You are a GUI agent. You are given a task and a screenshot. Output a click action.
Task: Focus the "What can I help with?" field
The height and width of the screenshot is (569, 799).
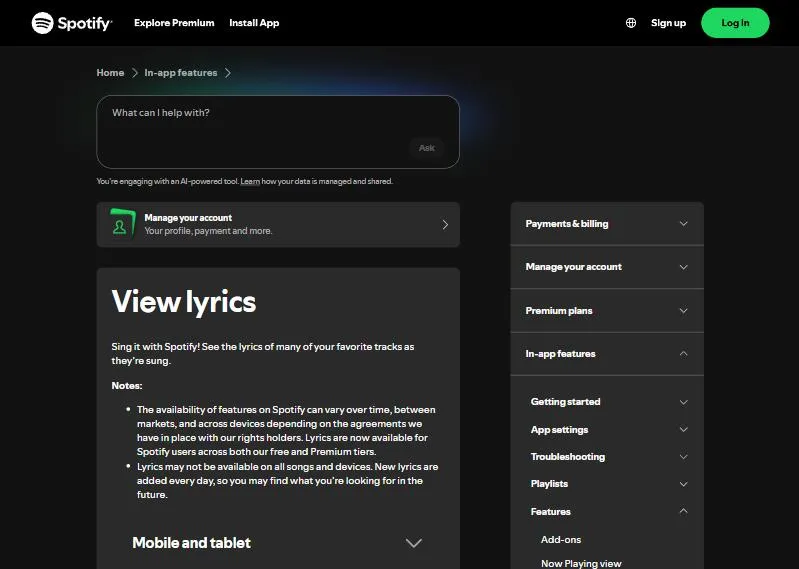[278, 132]
